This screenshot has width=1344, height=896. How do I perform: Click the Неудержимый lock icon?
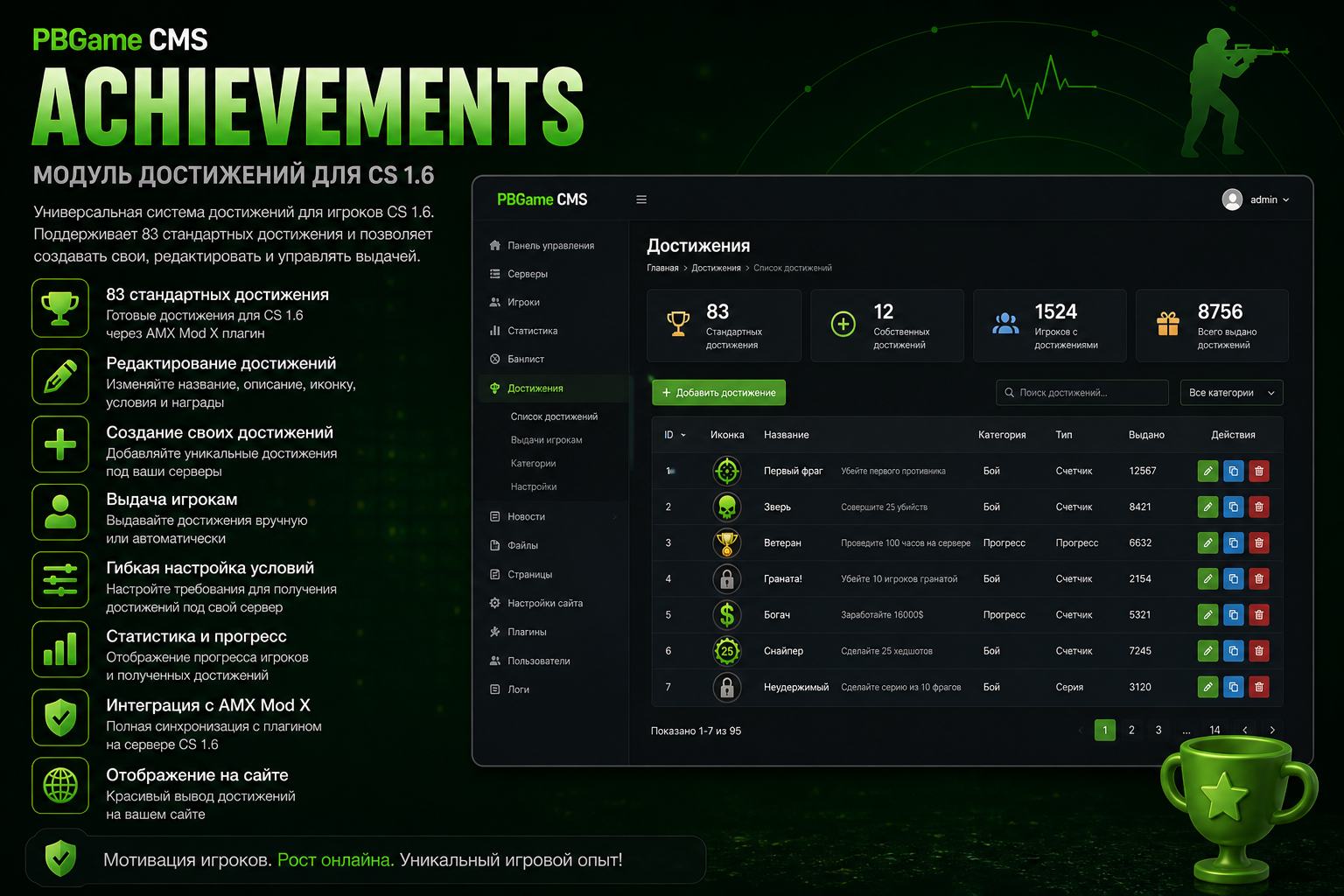[x=726, y=687]
